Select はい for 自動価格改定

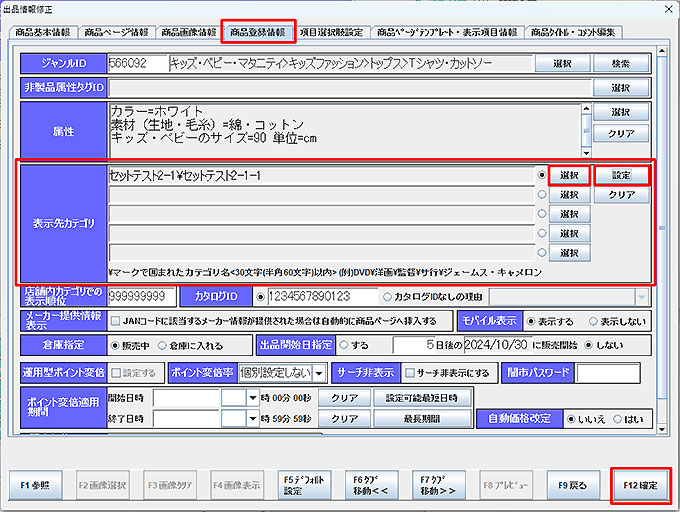(x=619, y=419)
